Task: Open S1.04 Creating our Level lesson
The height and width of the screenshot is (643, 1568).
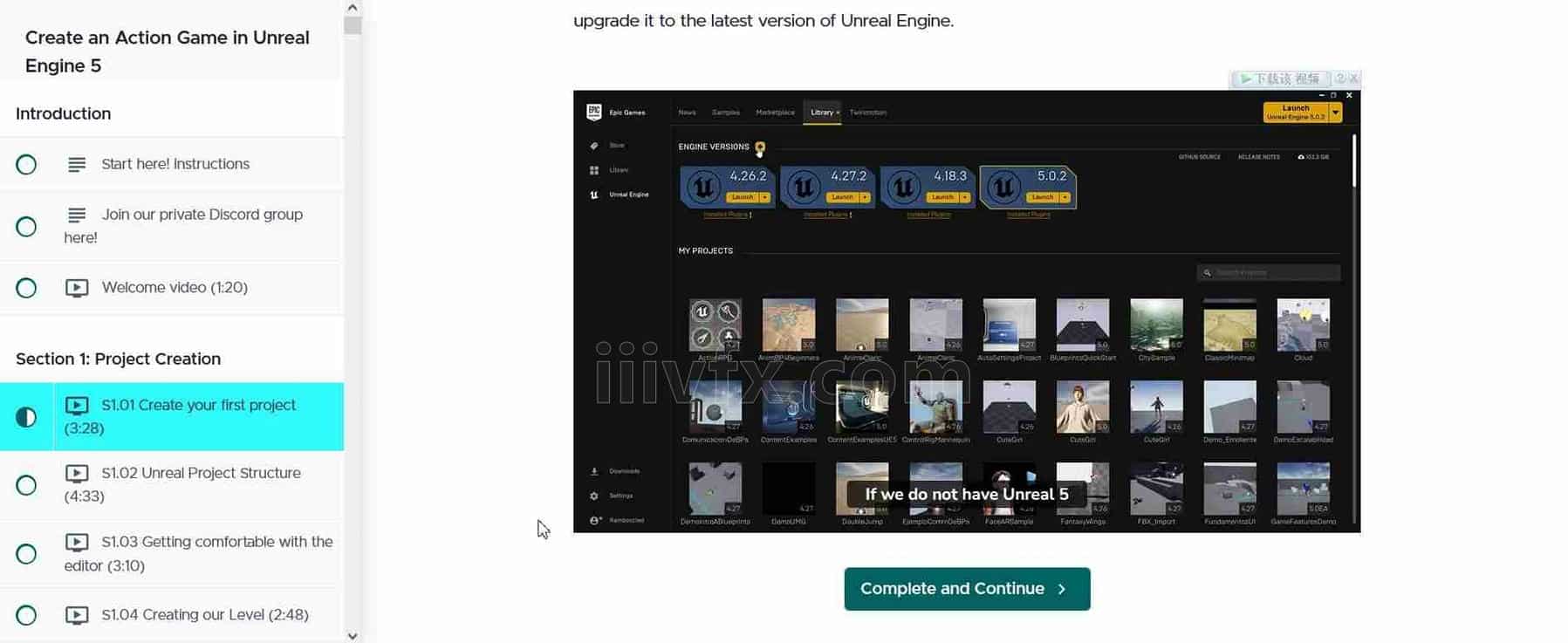Action: coord(172,615)
